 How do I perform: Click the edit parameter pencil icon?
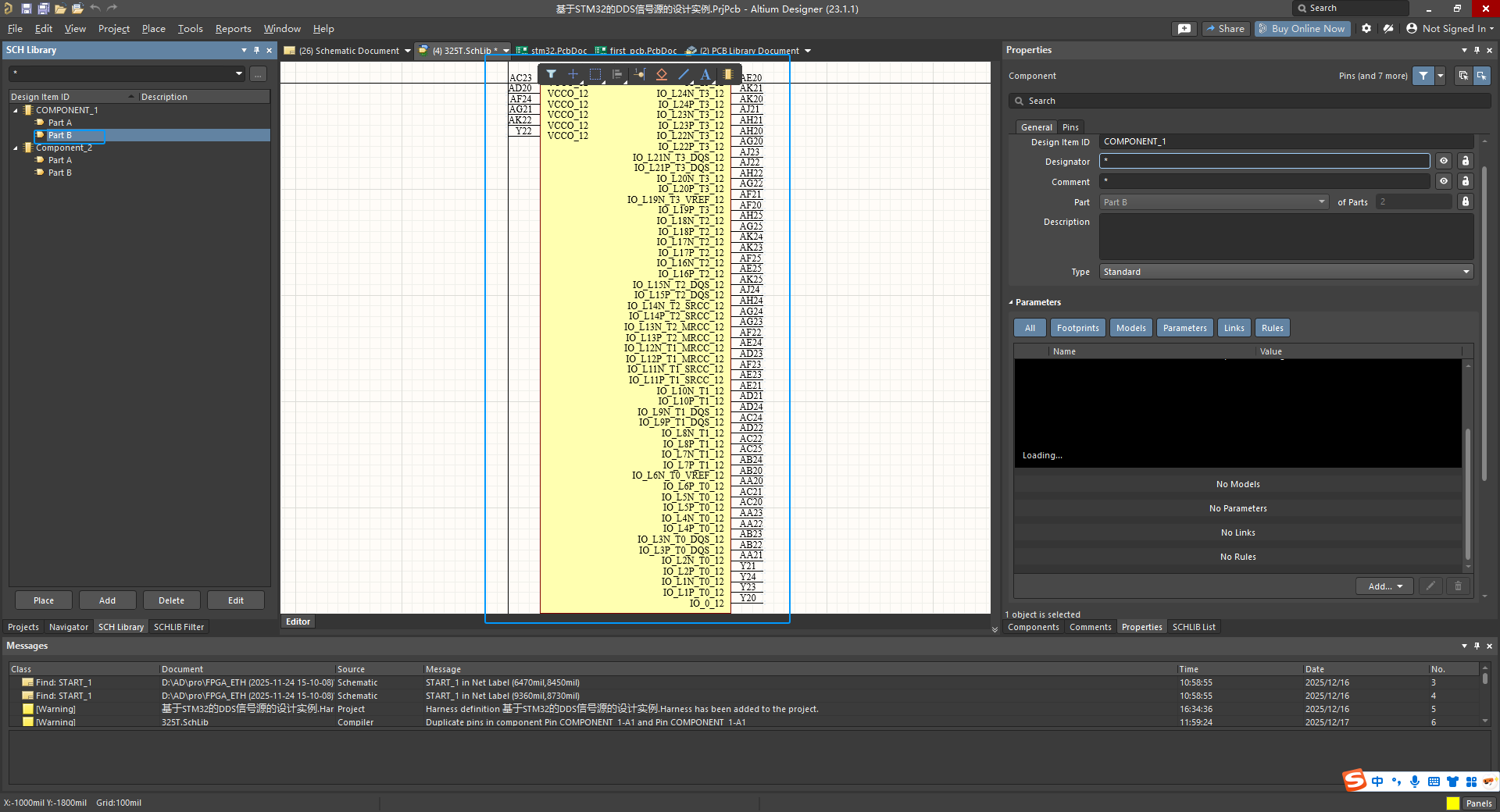click(x=1430, y=586)
